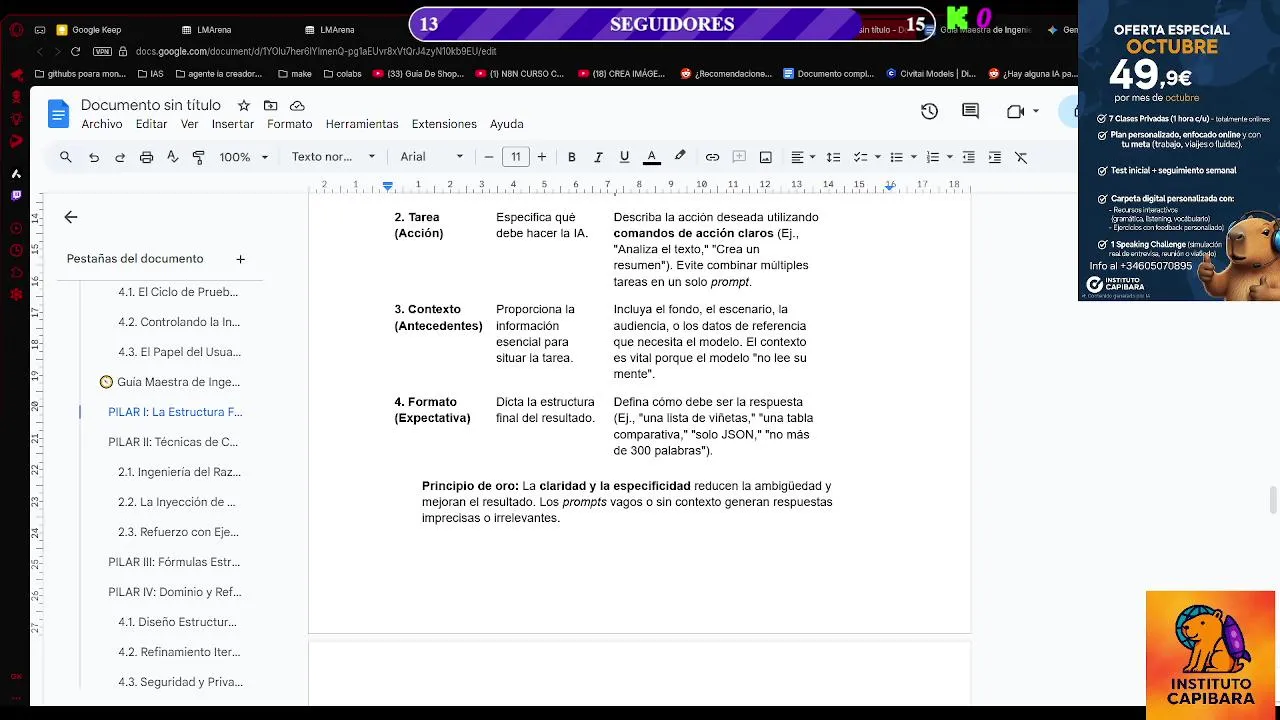The height and width of the screenshot is (720, 1280).
Task: Open the Arial font dropdown
Action: click(x=432, y=157)
